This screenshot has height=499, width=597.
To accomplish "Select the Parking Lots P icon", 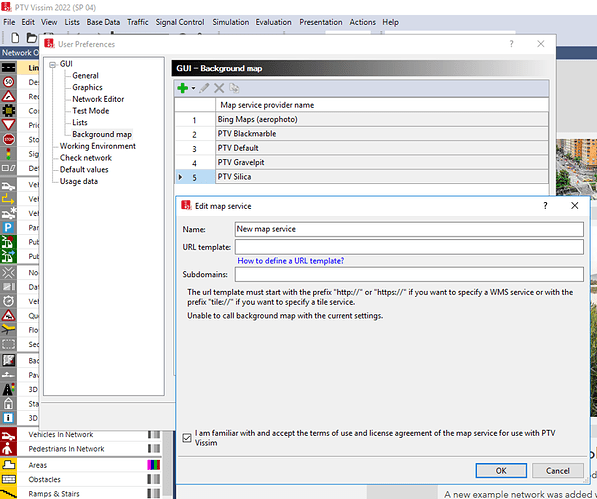I will tap(8, 228).
